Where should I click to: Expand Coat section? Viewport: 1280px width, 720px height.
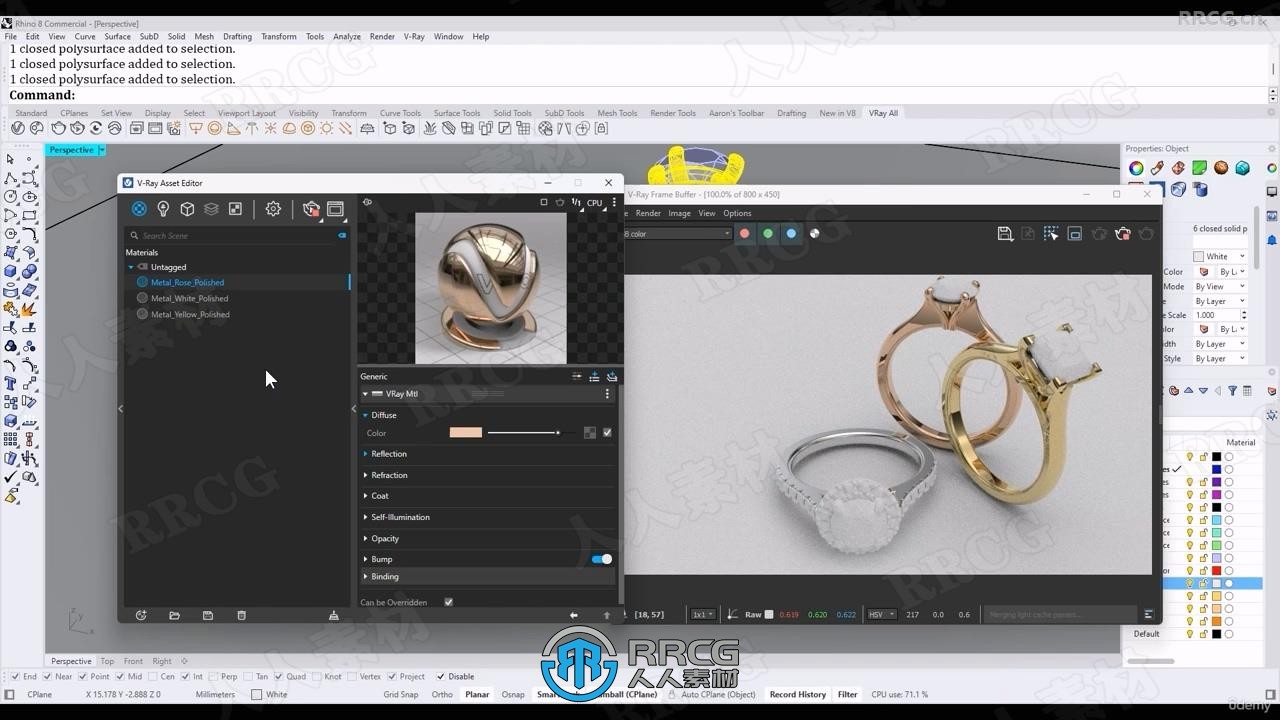coord(365,496)
